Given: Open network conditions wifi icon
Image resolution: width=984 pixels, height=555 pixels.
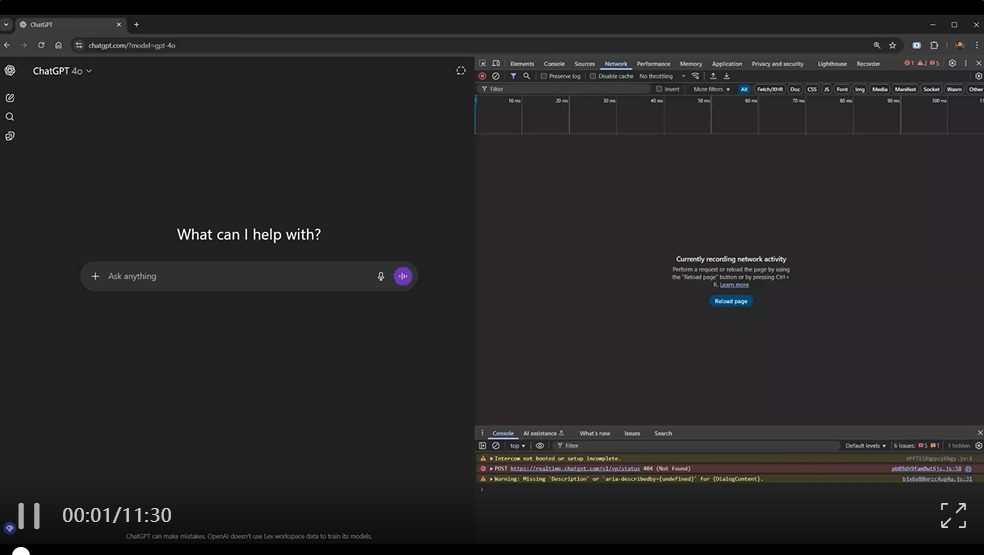Looking at the screenshot, I should pyautogui.click(x=695, y=76).
